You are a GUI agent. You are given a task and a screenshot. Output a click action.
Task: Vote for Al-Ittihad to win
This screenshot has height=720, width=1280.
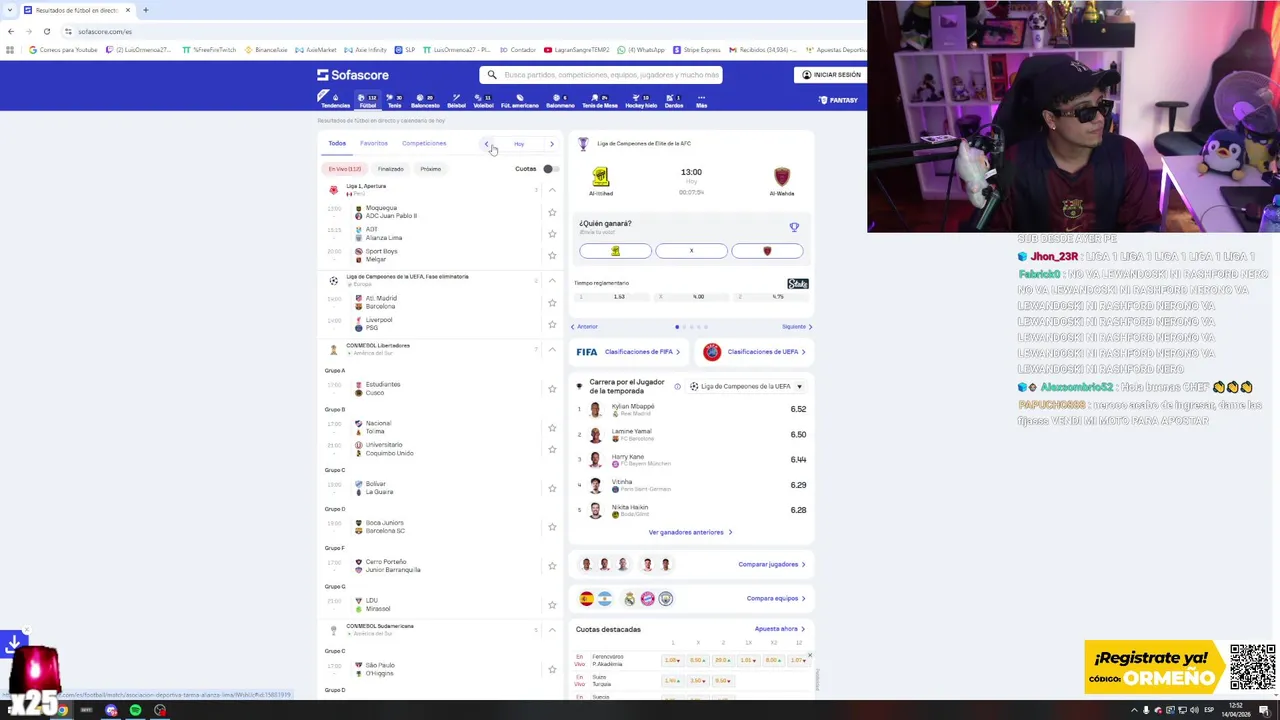click(x=615, y=251)
